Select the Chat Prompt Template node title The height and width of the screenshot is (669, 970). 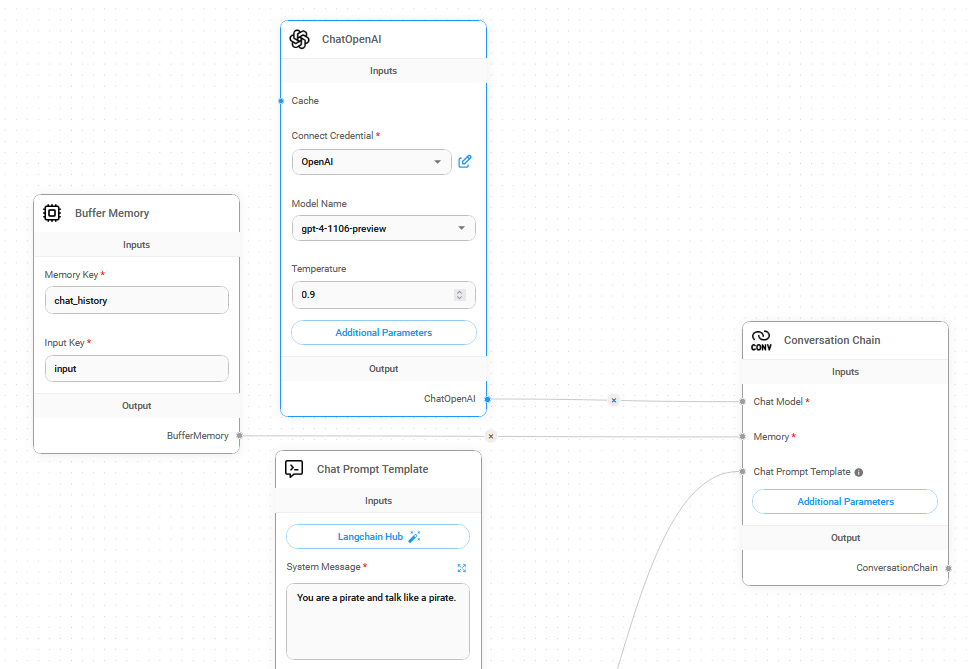tap(372, 469)
